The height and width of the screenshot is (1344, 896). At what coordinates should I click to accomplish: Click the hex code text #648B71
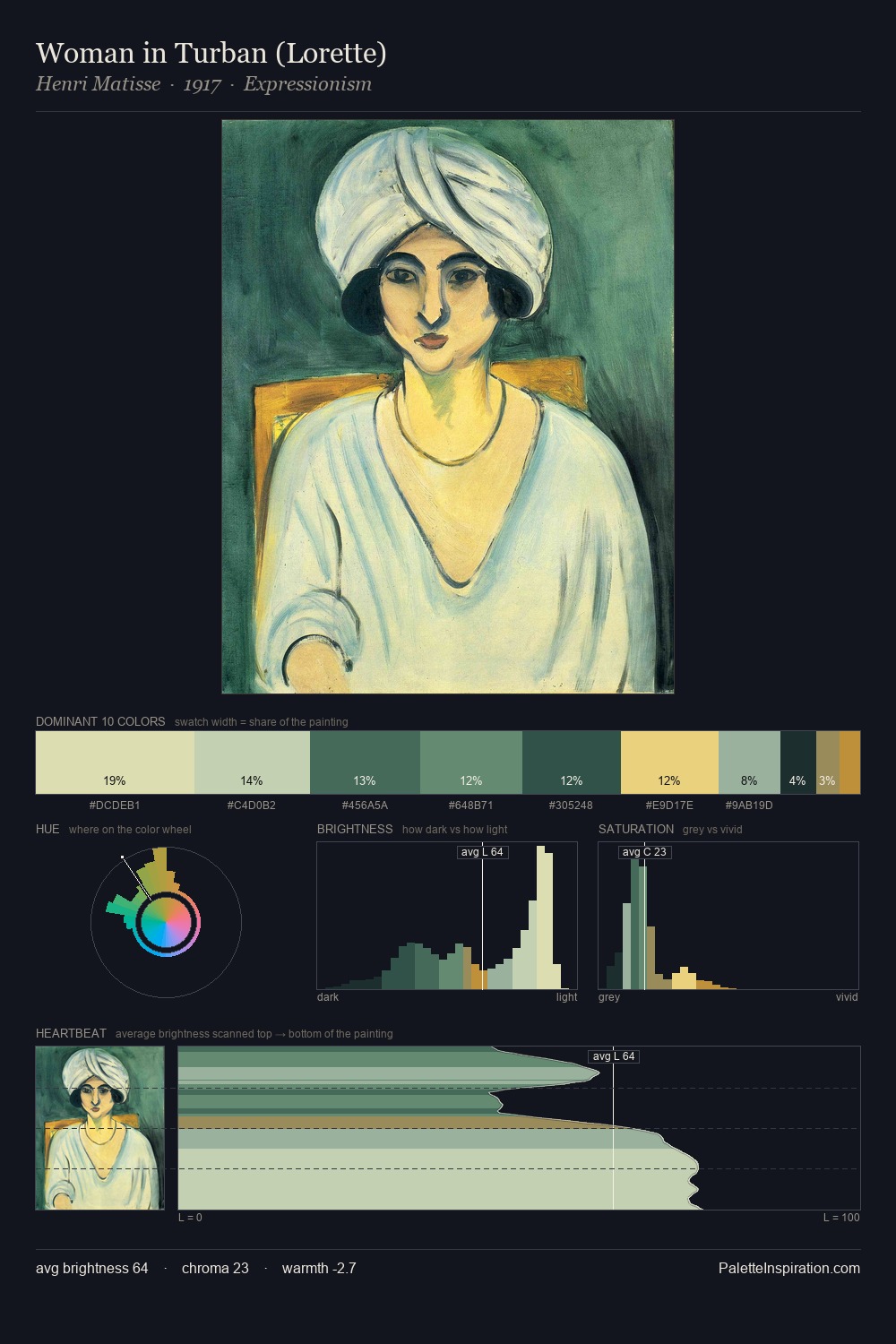[471, 805]
